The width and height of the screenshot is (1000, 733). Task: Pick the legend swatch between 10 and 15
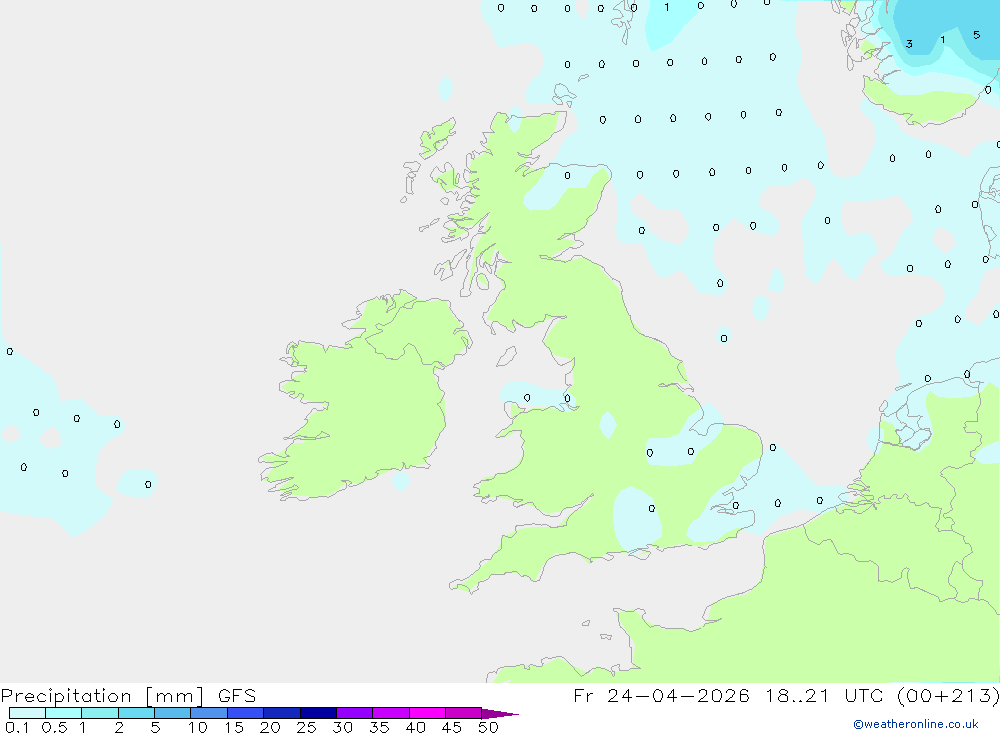[x=209, y=713]
